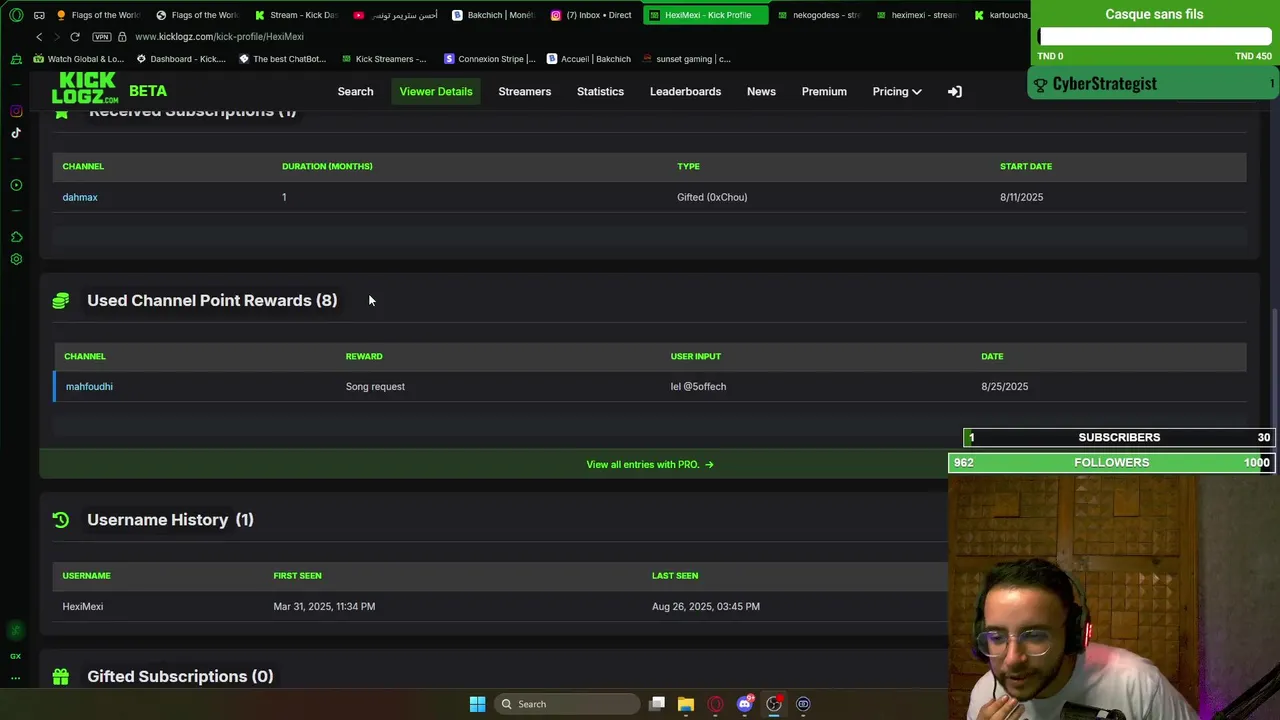Click the coins icon beside Used Channel Point Rewards
This screenshot has height=720, width=1280.
tap(61, 301)
